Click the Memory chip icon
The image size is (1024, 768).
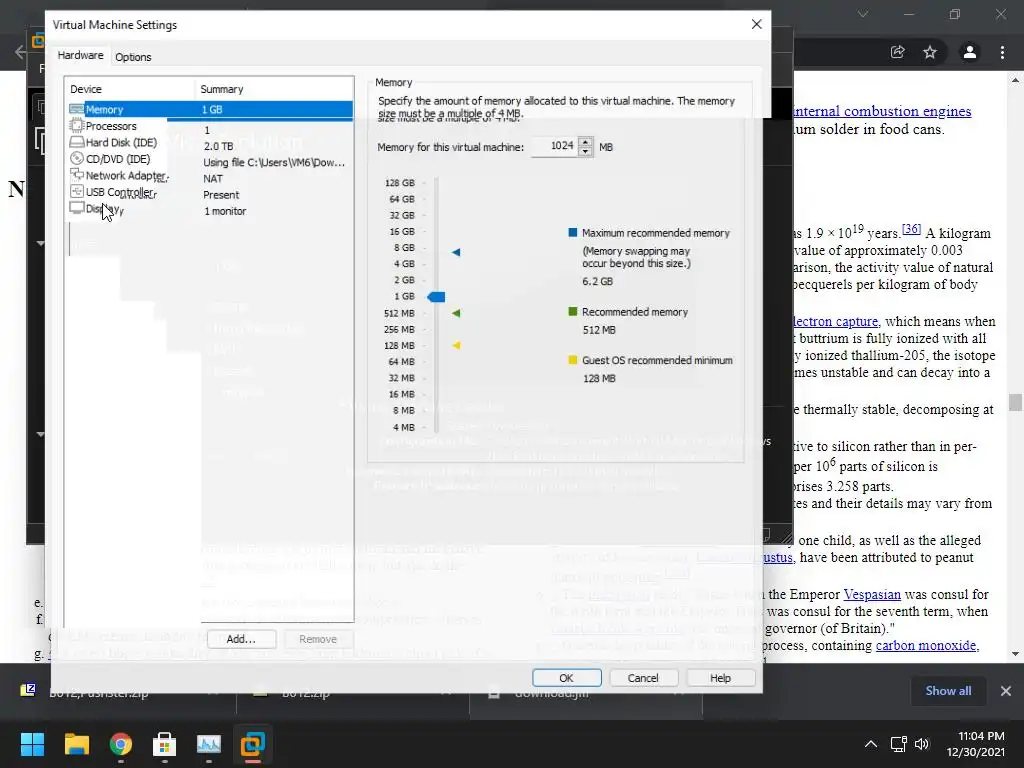(x=77, y=109)
